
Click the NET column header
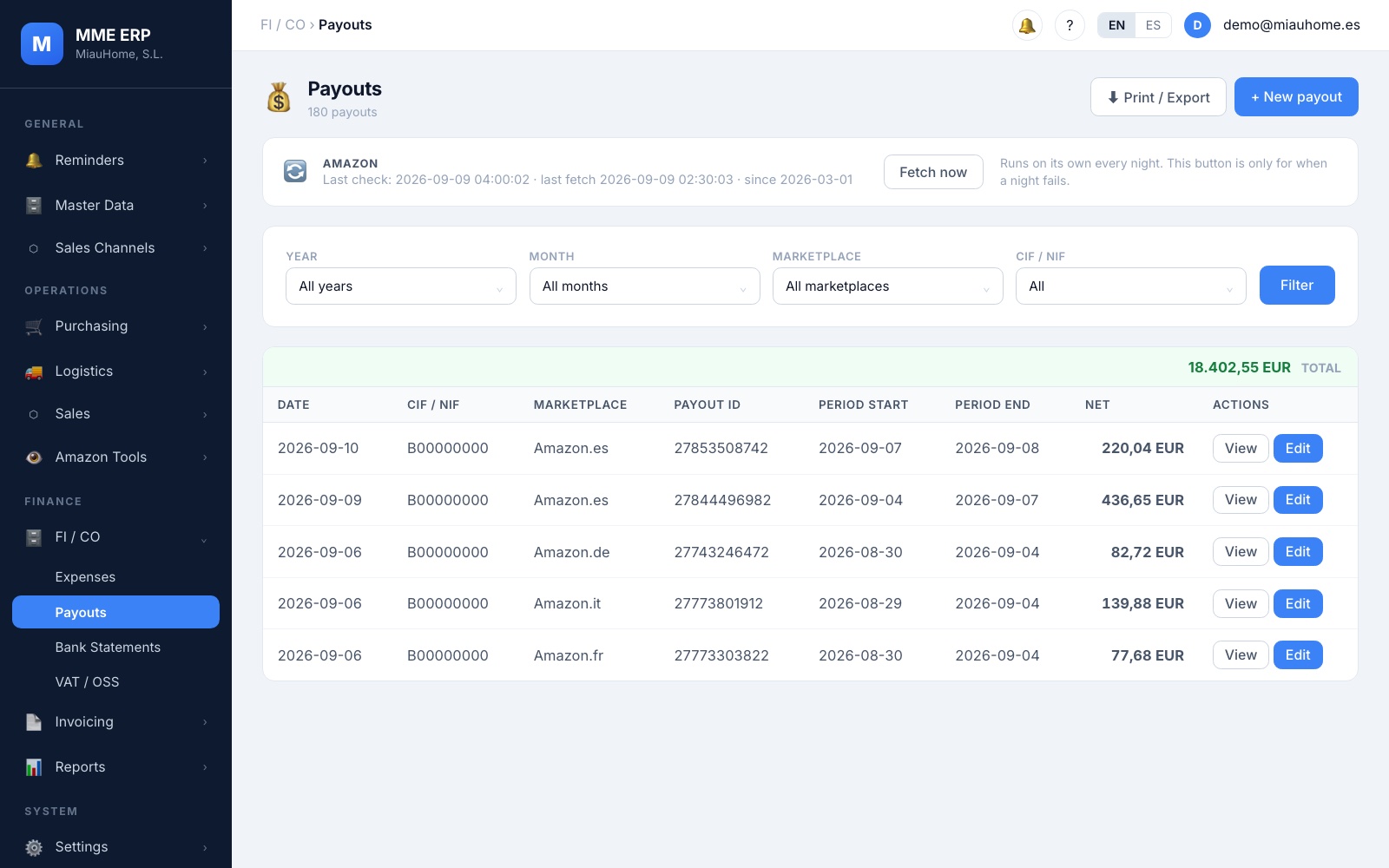(1097, 404)
